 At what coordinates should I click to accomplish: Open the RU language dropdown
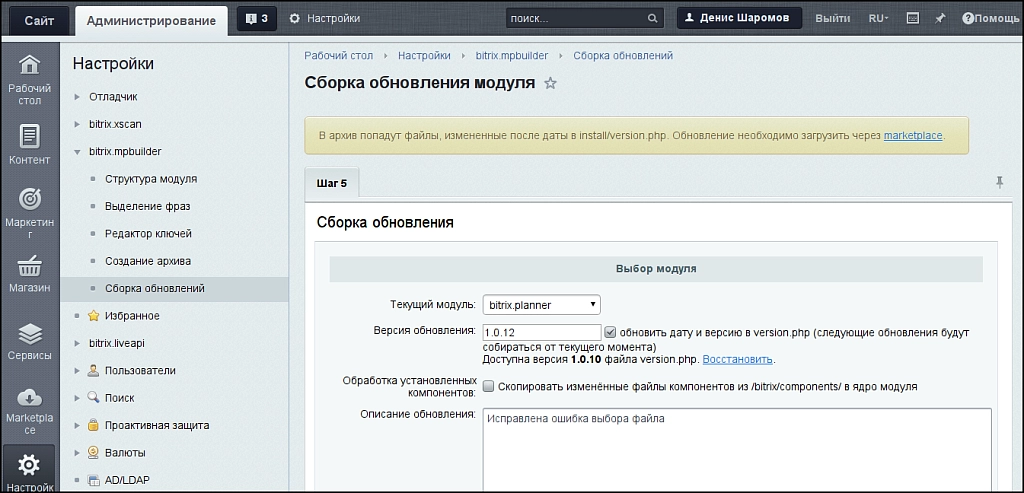coord(878,18)
